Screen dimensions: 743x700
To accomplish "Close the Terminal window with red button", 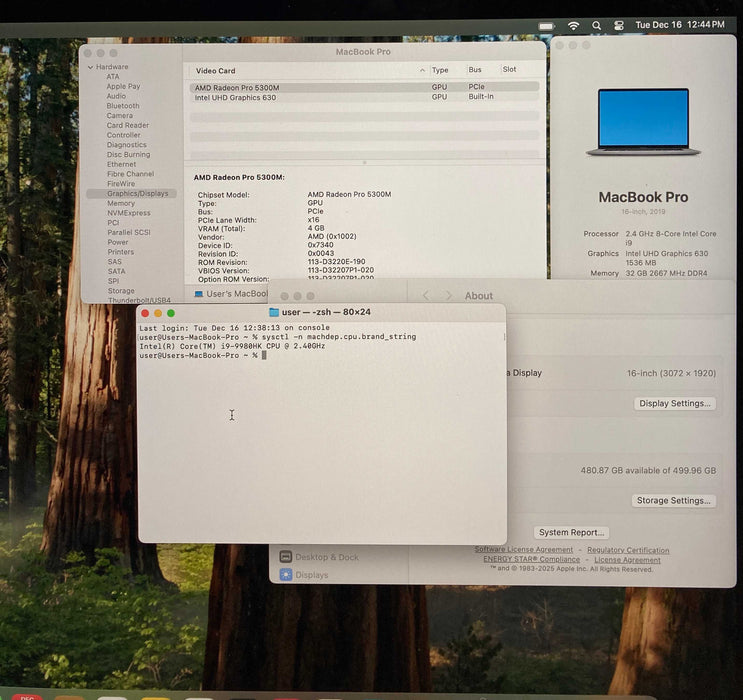I will click(145, 313).
